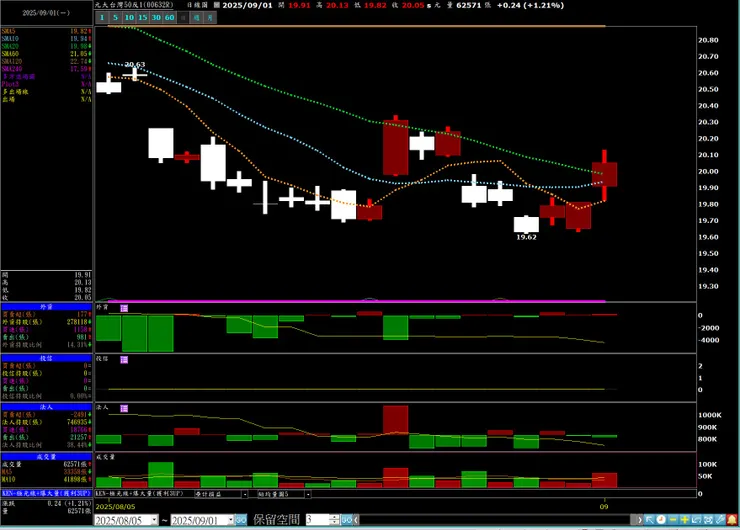
Task: Click the 19.62 low price label
Action: click(526, 237)
